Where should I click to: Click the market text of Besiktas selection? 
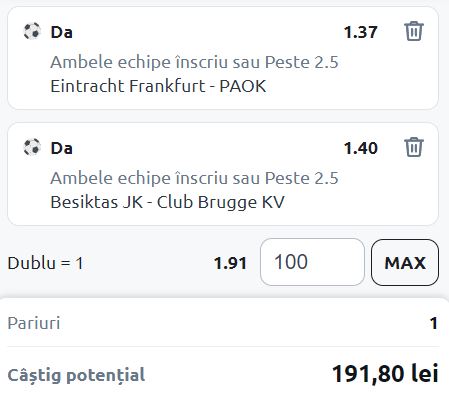194,178
